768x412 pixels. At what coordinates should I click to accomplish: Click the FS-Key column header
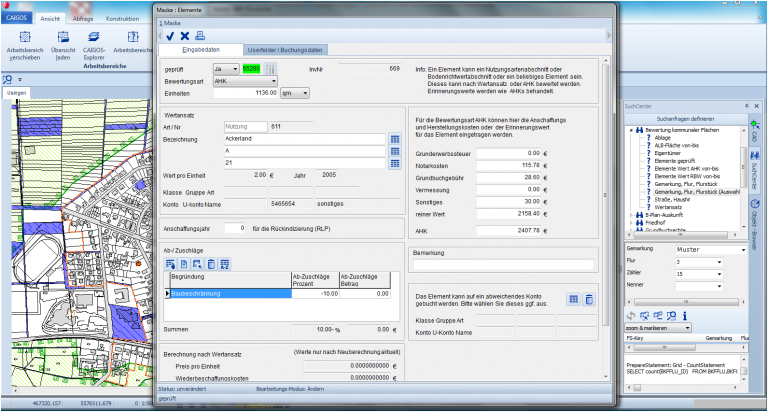tap(635, 338)
